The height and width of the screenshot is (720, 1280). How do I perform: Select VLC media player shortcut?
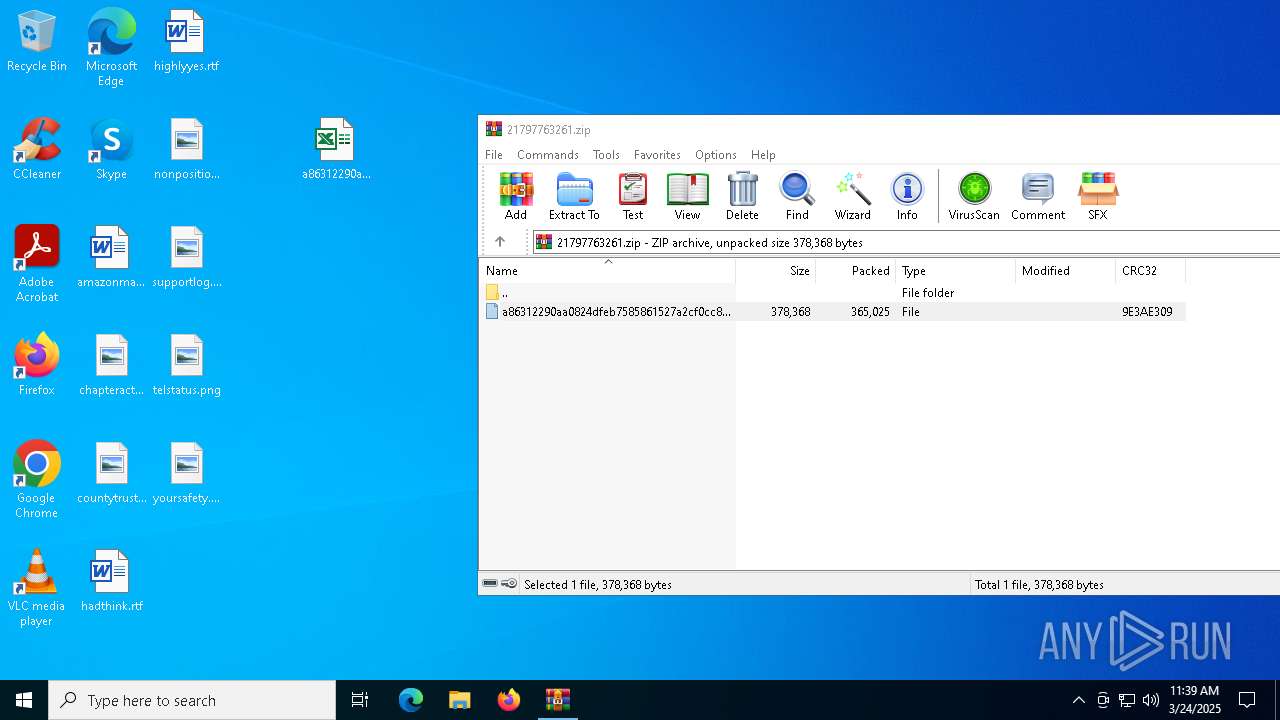tap(37, 588)
